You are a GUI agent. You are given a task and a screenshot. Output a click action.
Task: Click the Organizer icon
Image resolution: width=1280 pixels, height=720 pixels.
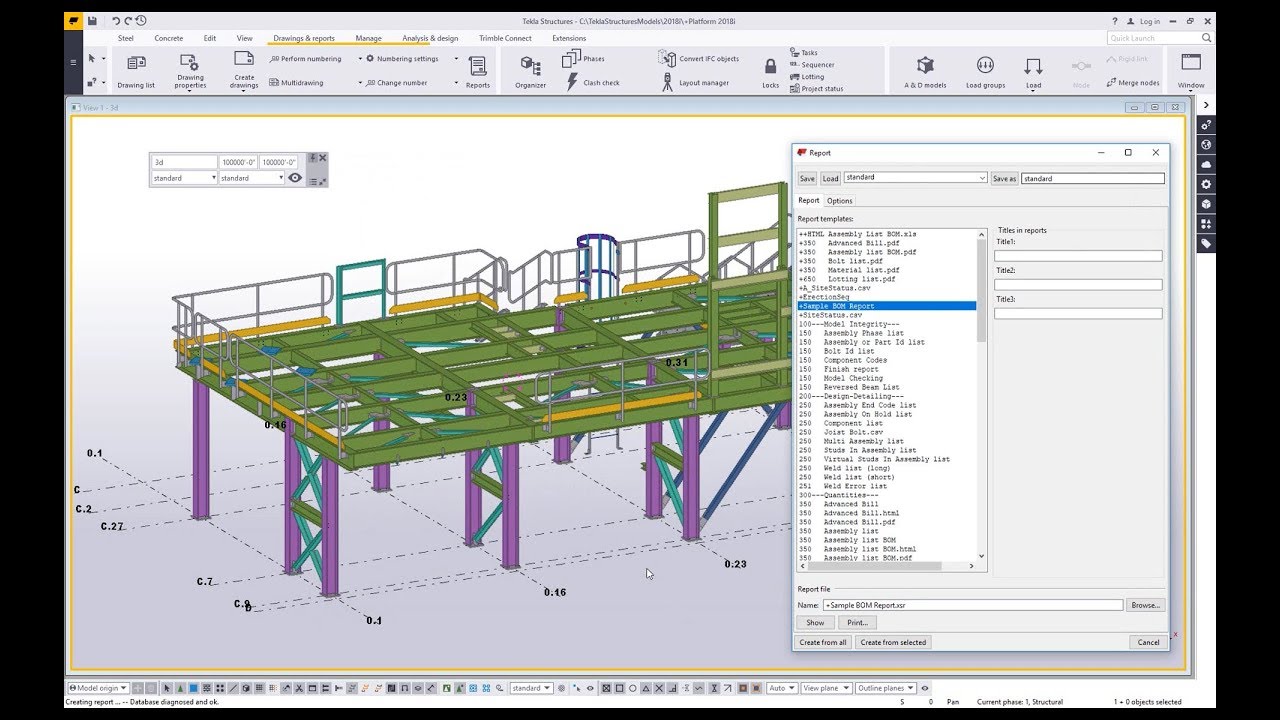[530, 69]
